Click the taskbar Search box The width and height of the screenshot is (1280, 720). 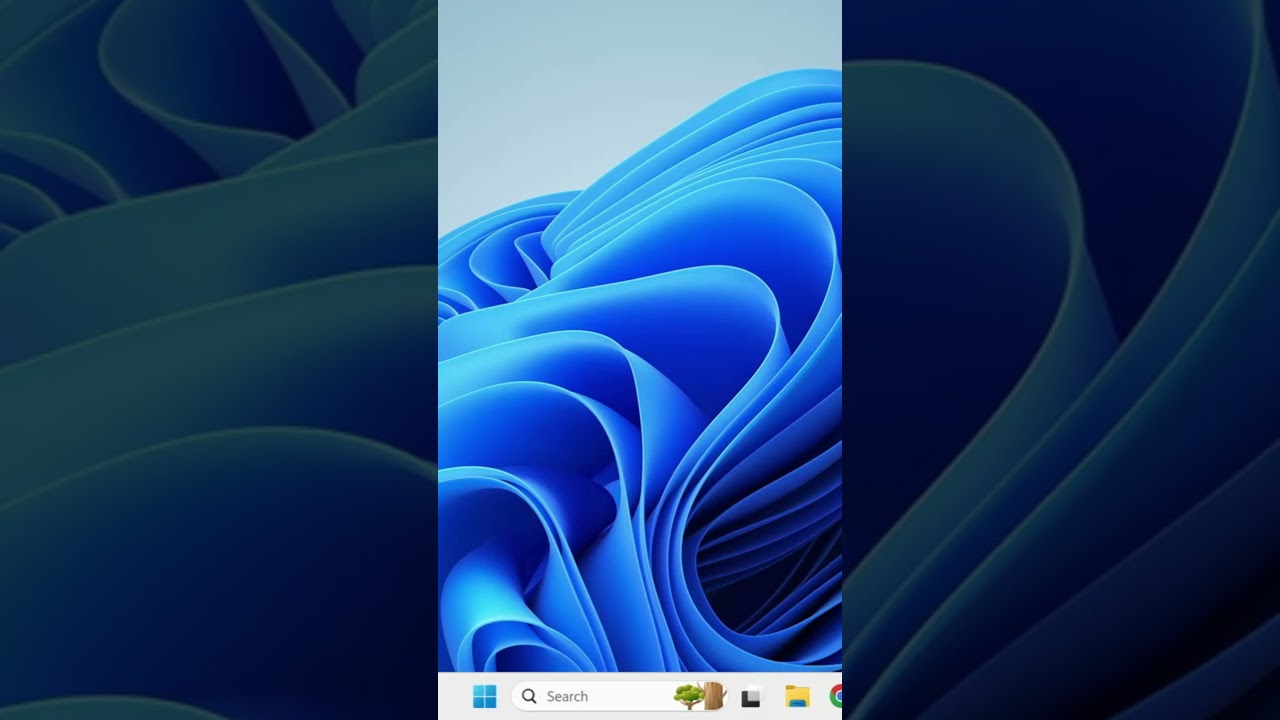(620, 696)
